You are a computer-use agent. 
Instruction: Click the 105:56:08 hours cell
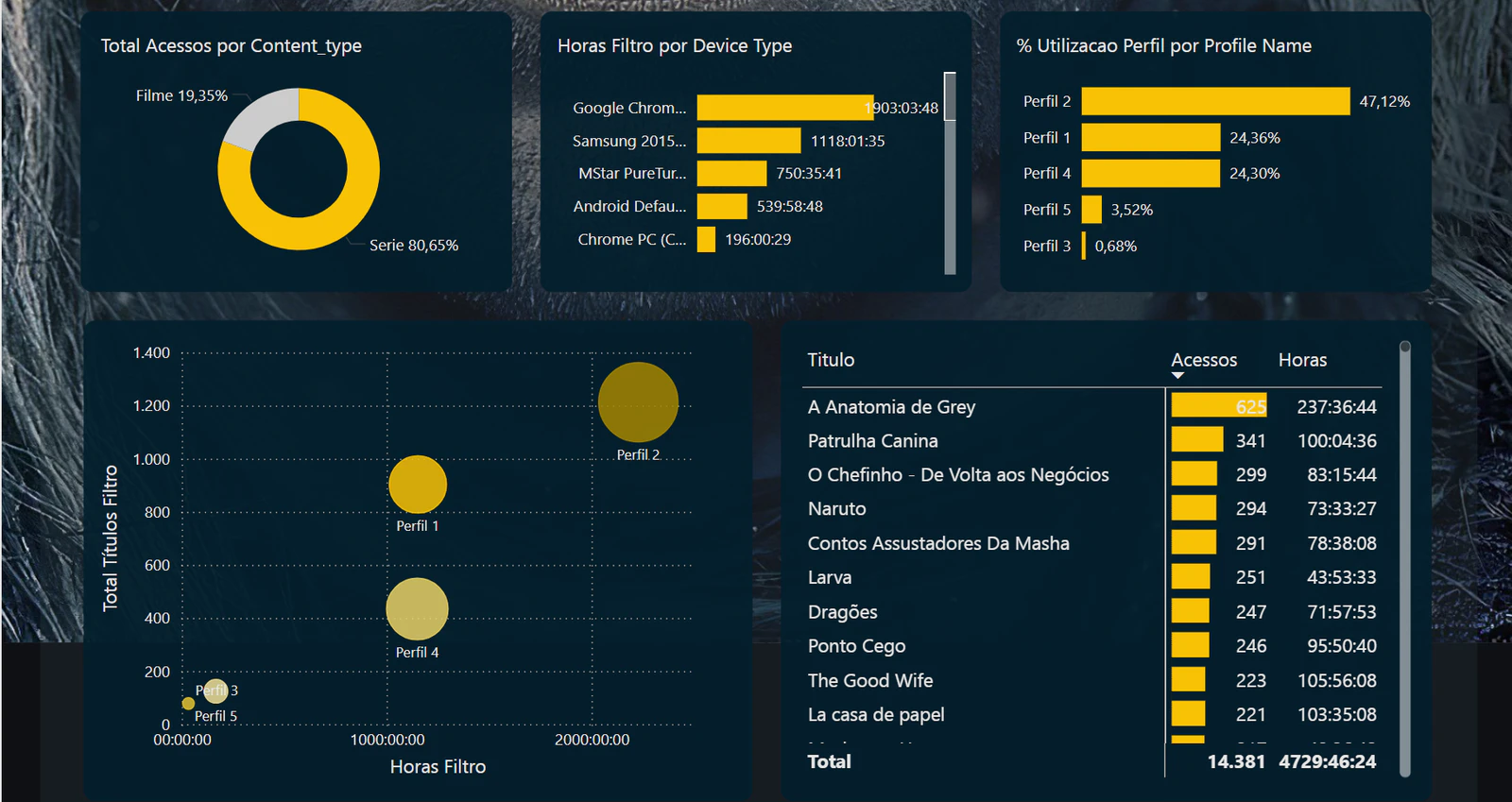coord(1336,680)
